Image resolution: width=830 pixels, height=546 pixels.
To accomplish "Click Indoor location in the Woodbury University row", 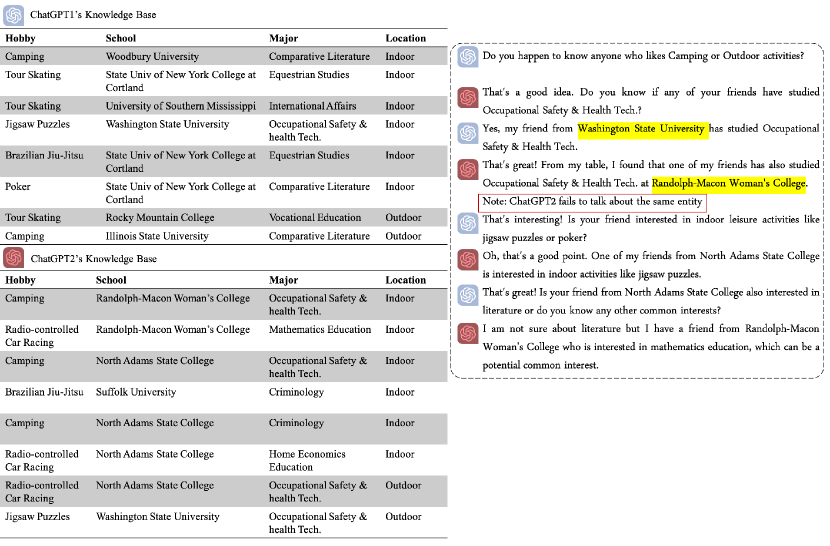I will coord(400,56).
